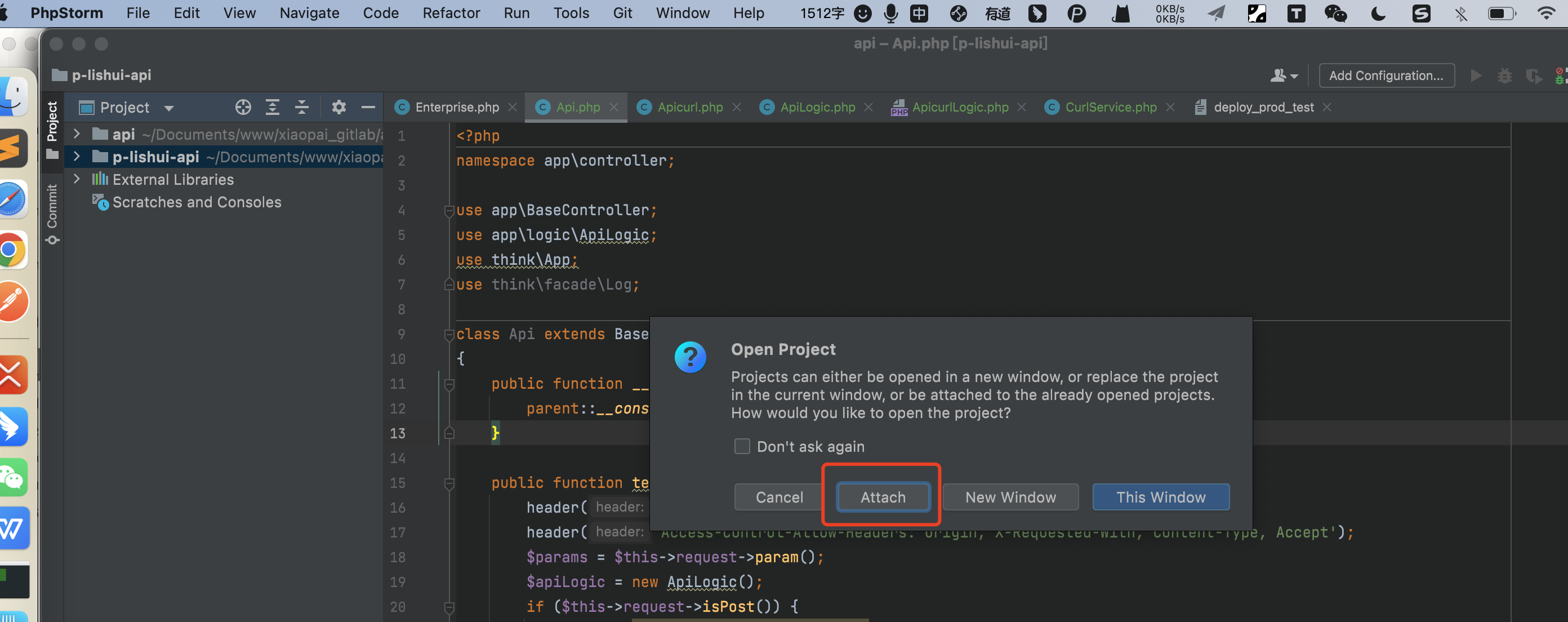Open the Tools menu
Image resolution: width=1568 pixels, height=622 pixels.
click(x=571, y=13)
